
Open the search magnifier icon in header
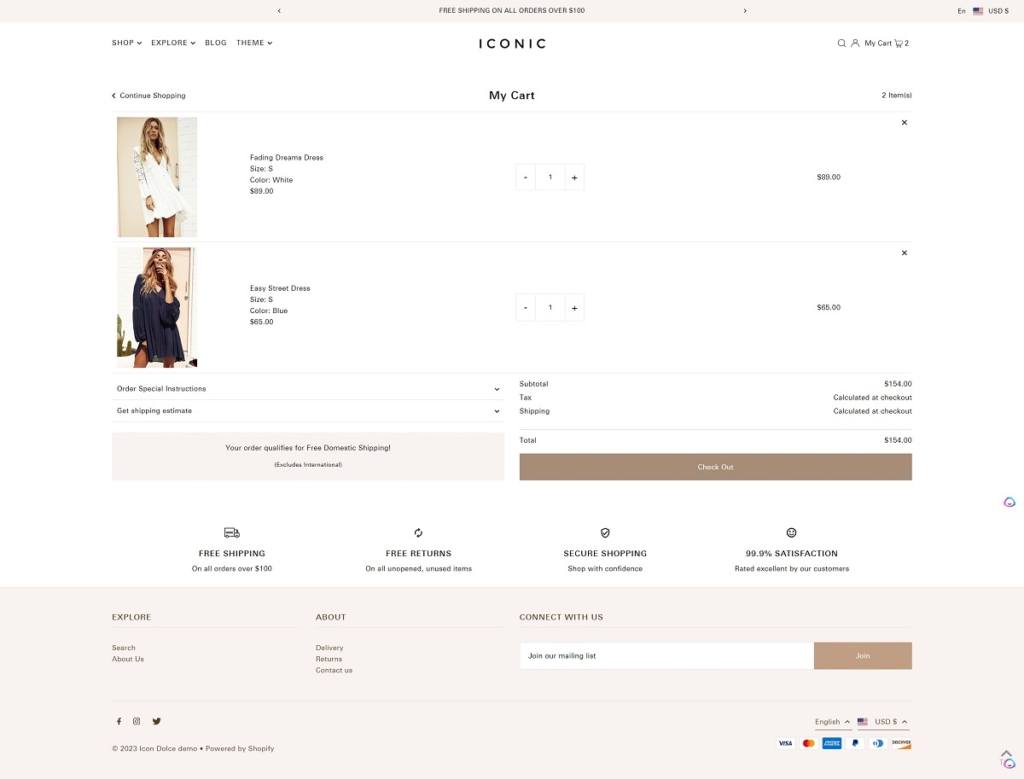coord(841,43)
